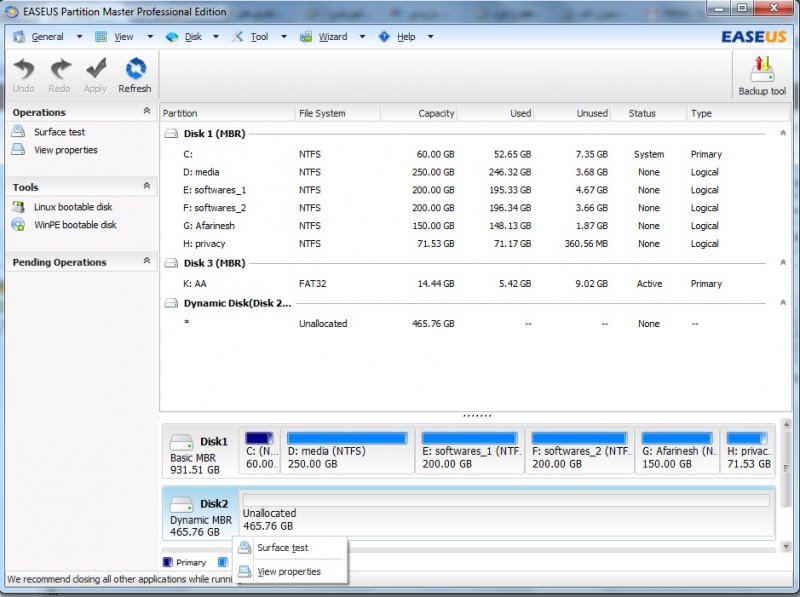Click the View properties icon in context menu

pyautogui.click(x=245, y=571)
